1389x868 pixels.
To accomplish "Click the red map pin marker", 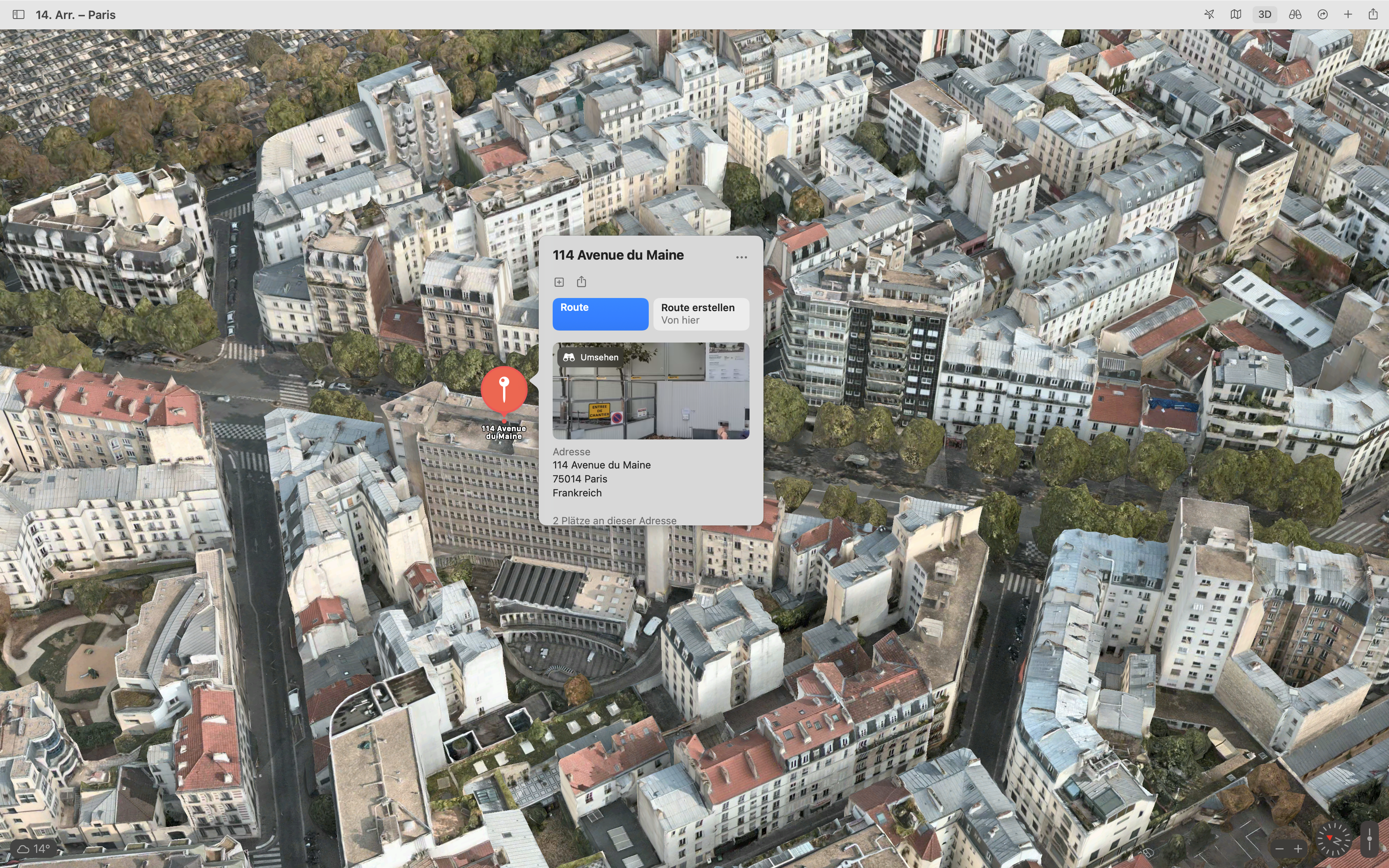I will point(504,389).
